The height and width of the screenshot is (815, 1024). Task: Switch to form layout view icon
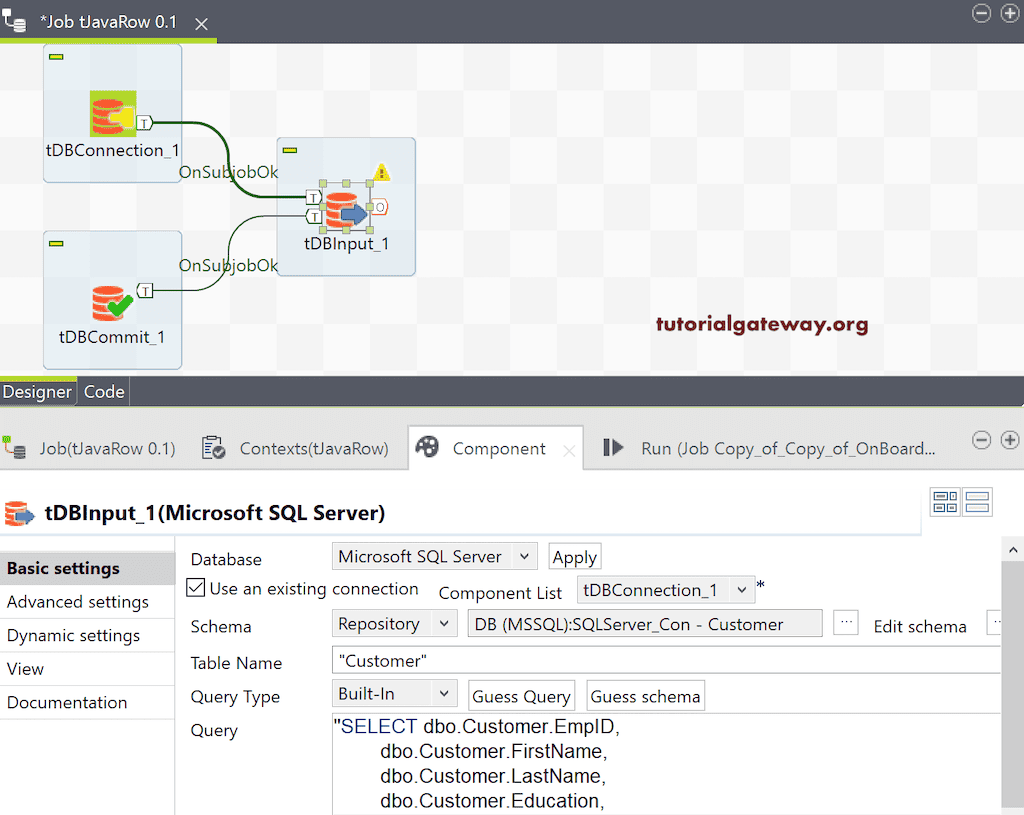[977, 502]
